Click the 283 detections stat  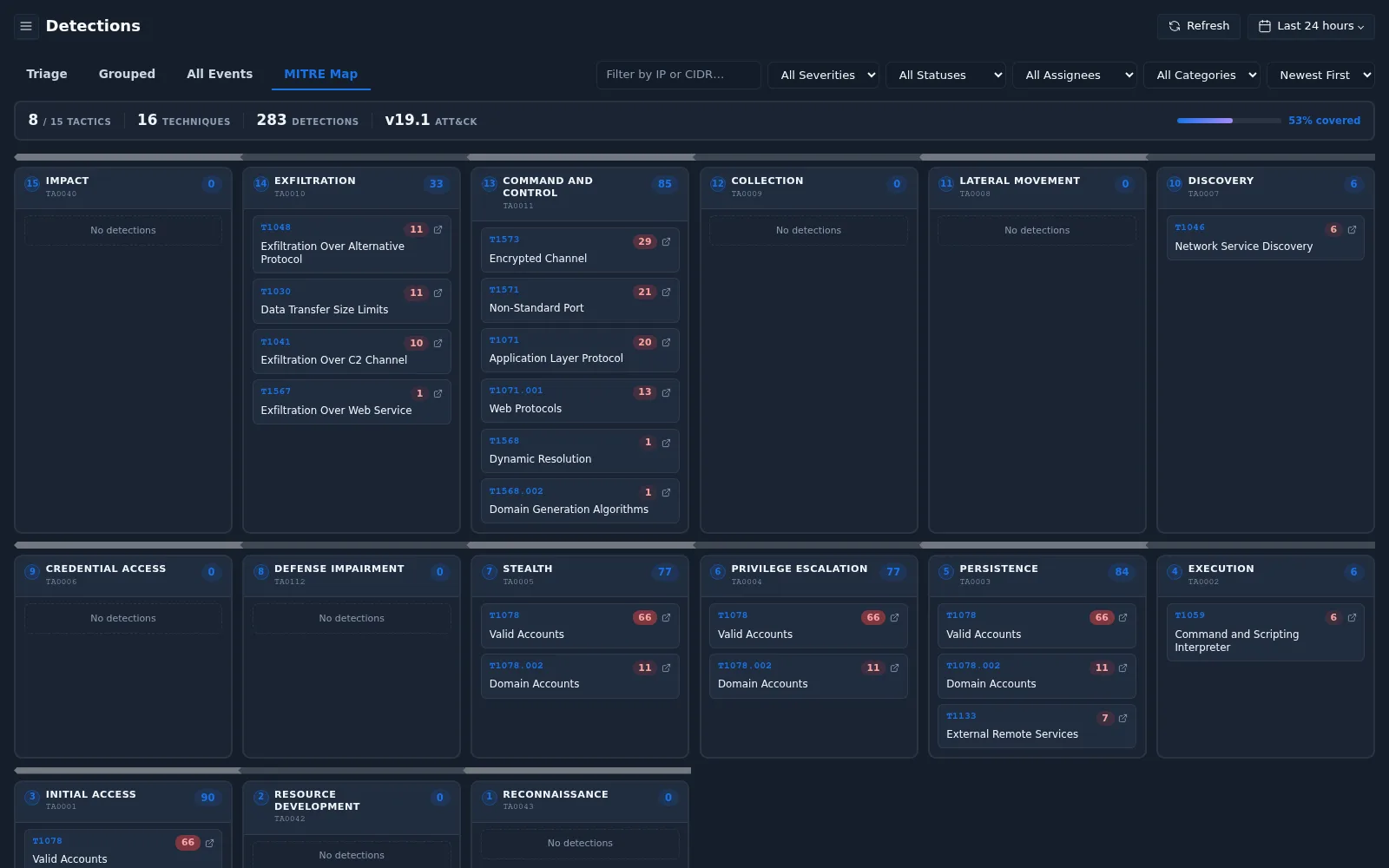(x=307, y=121)
